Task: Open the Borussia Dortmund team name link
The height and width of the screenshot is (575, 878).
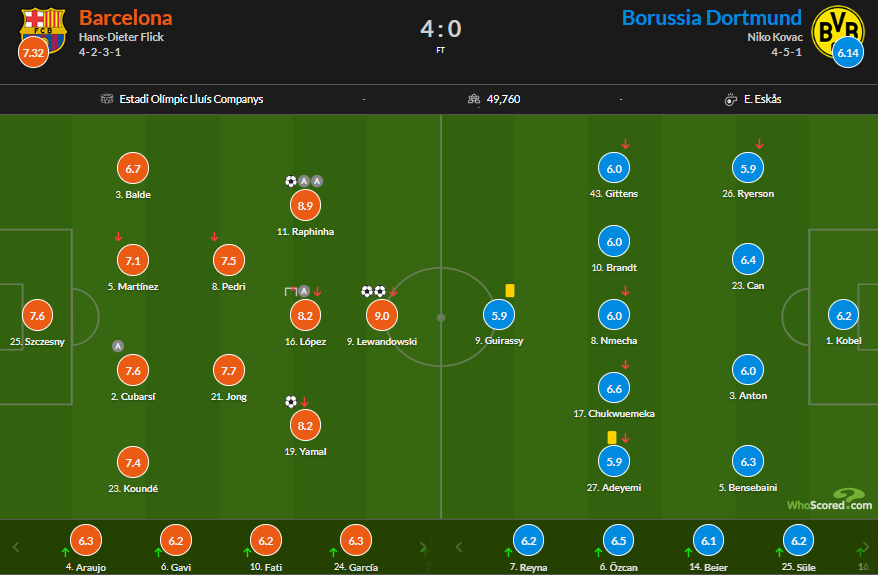Action: click(x=712, y=18)
